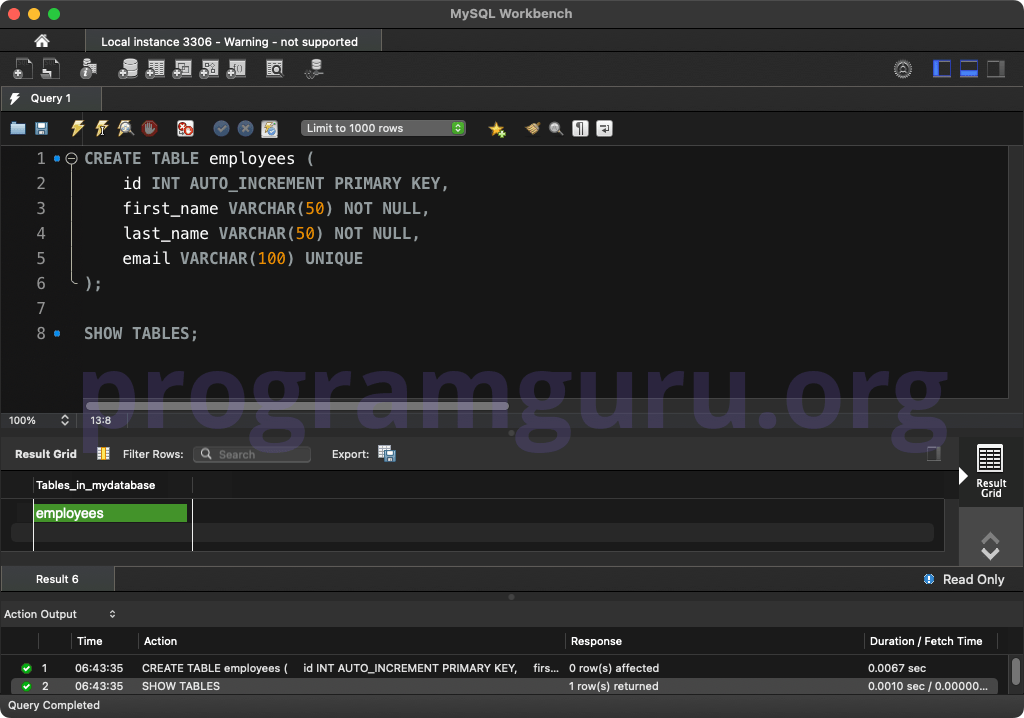Toggle word wrap in editor
Screen dimensions: 1024x718
click(x=604, y=128)
